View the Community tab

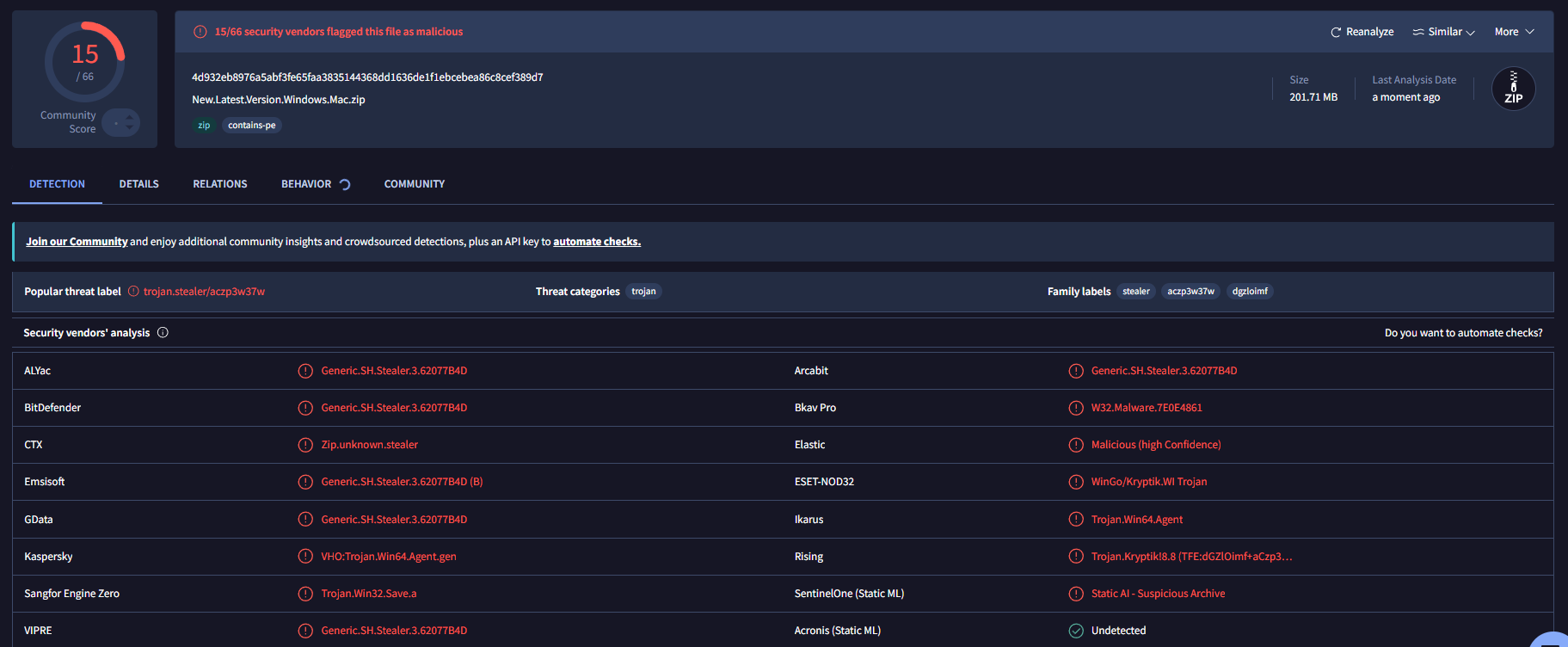415,184
